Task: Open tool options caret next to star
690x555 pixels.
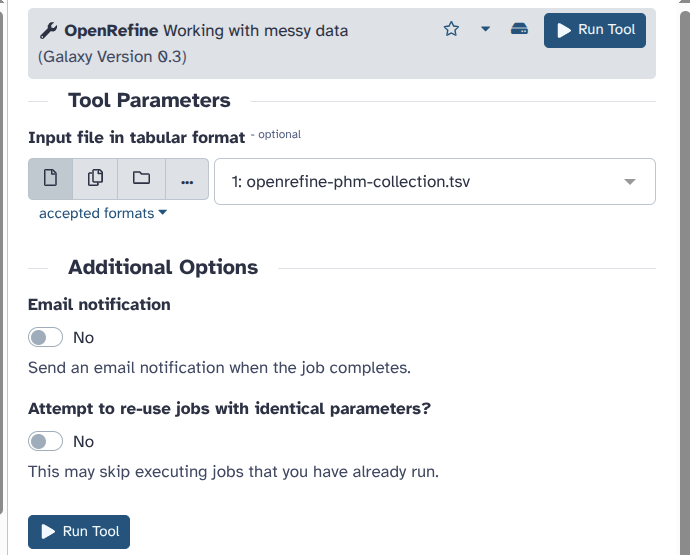Action: 485,29
